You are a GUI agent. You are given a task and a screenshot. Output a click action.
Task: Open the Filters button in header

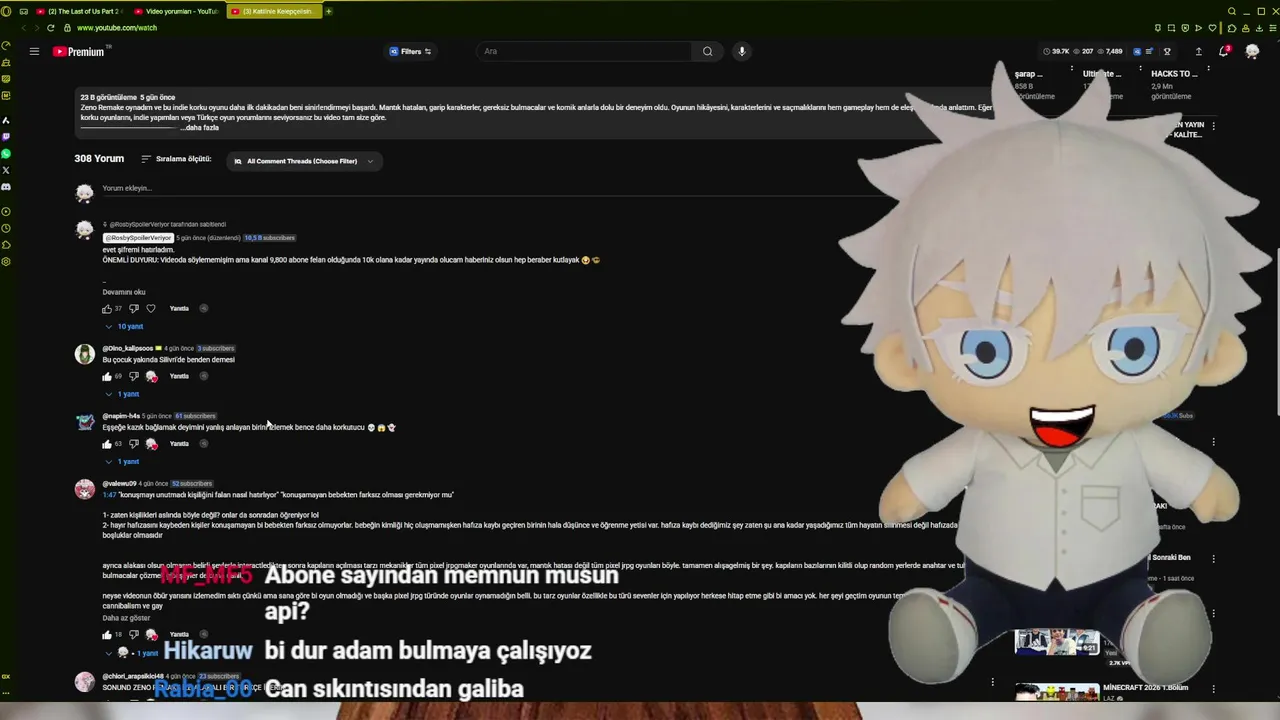[410, 51]
